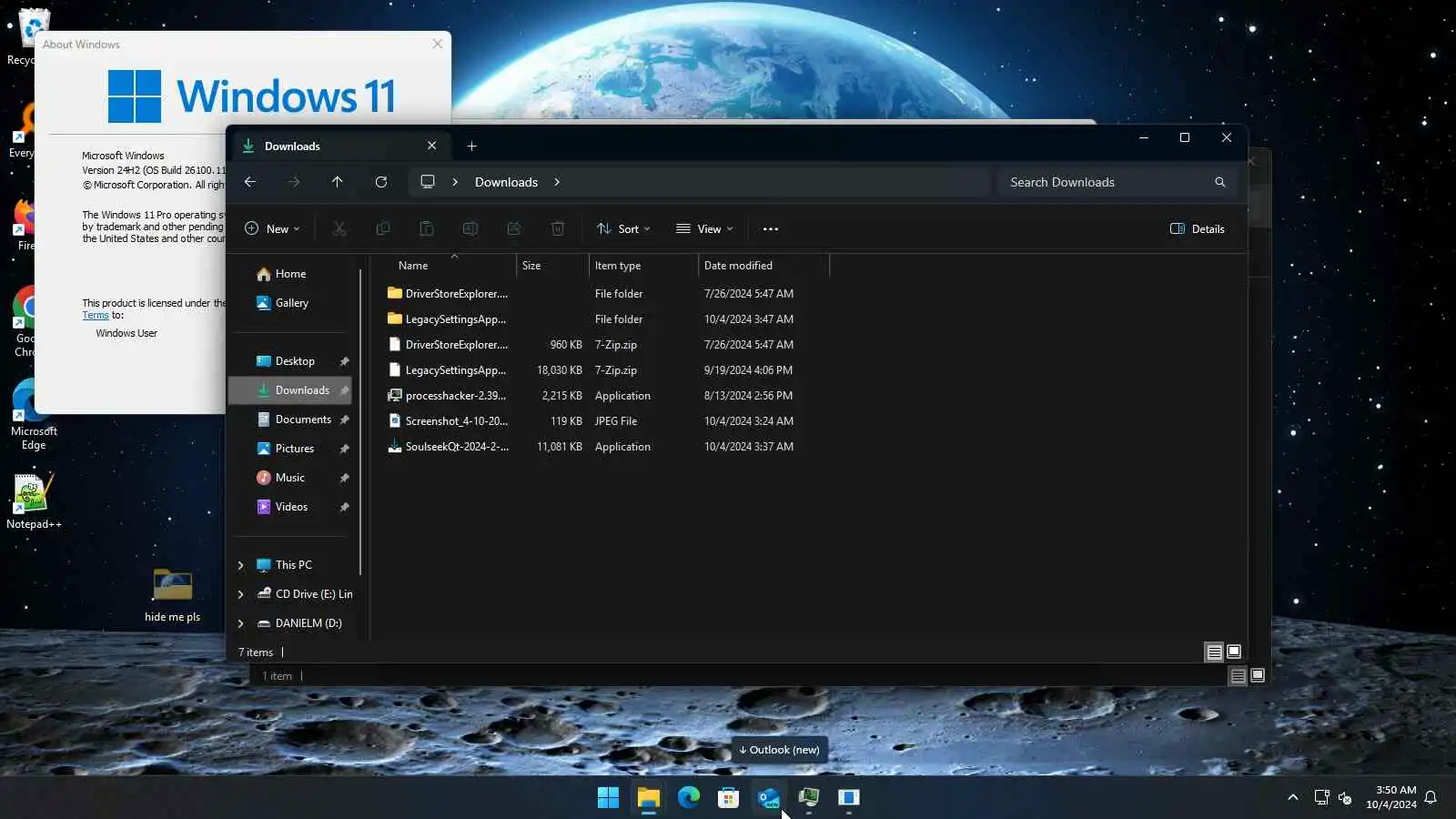
Task: Click the Delete trash icon
Action: 558,229
